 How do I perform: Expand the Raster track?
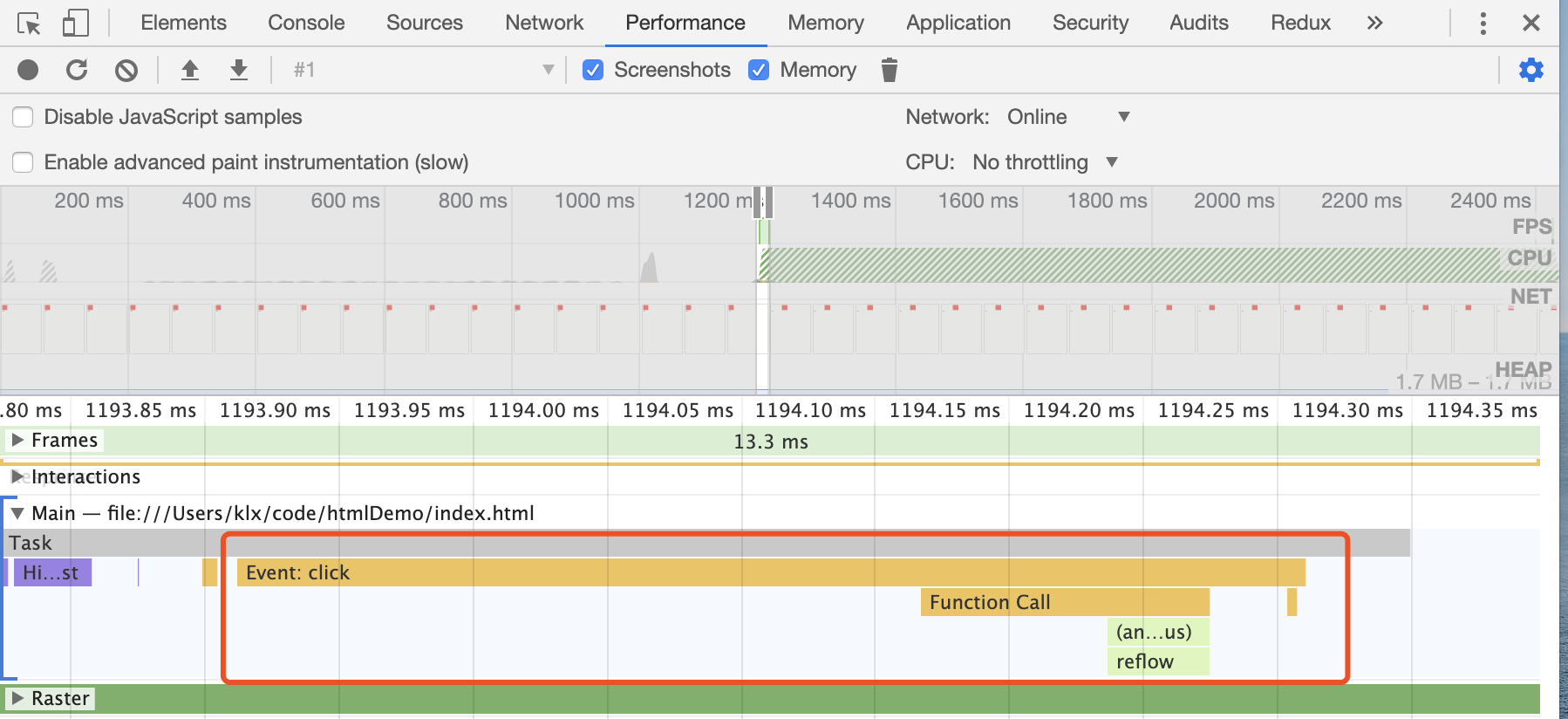pos(17,698)
